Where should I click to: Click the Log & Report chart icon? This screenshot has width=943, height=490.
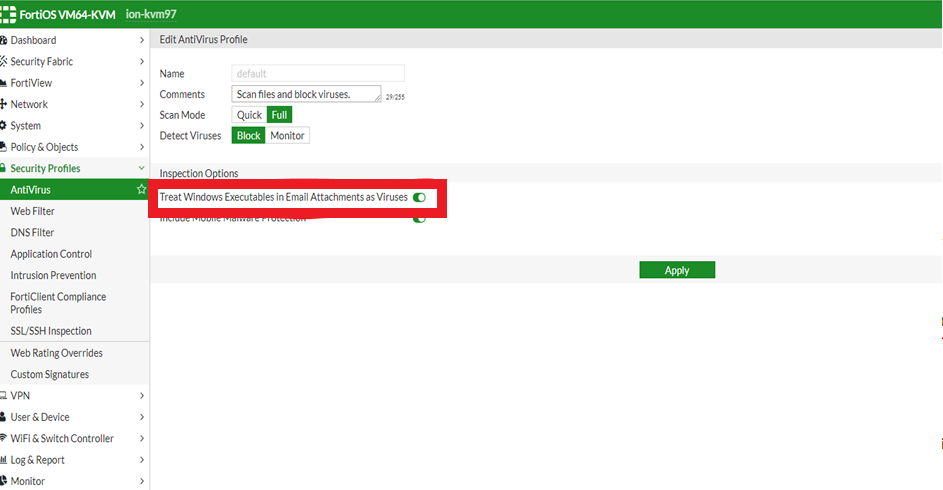(x=4, y=460)
